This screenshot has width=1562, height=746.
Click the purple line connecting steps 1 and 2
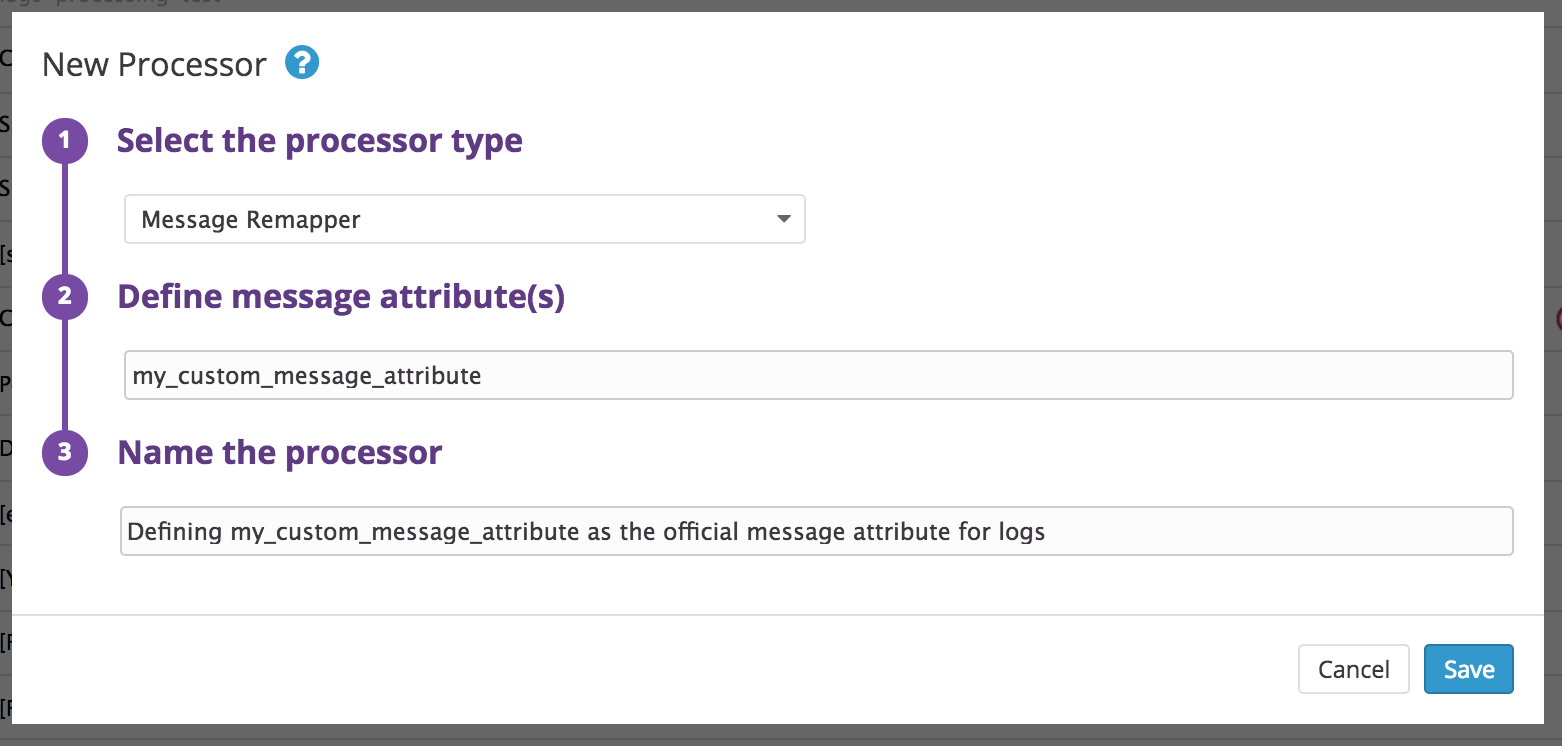click(x=65, y=219)
